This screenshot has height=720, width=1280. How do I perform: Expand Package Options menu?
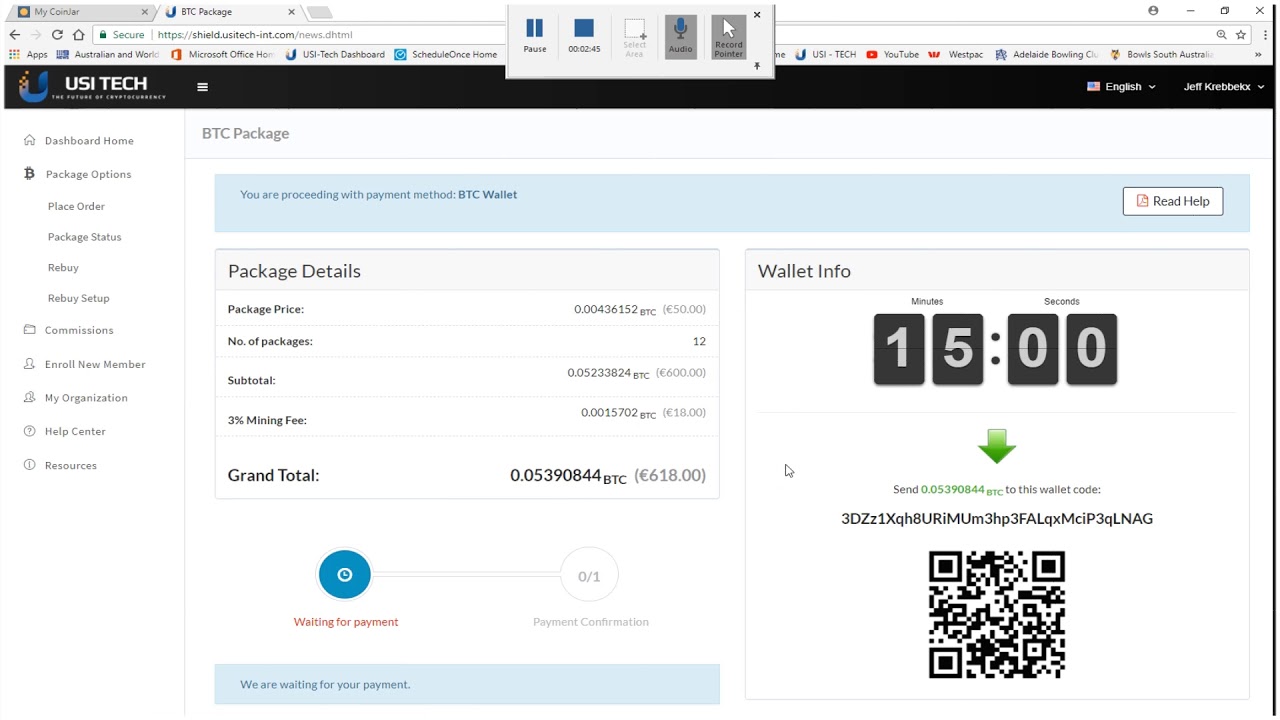tap(88, 174)
